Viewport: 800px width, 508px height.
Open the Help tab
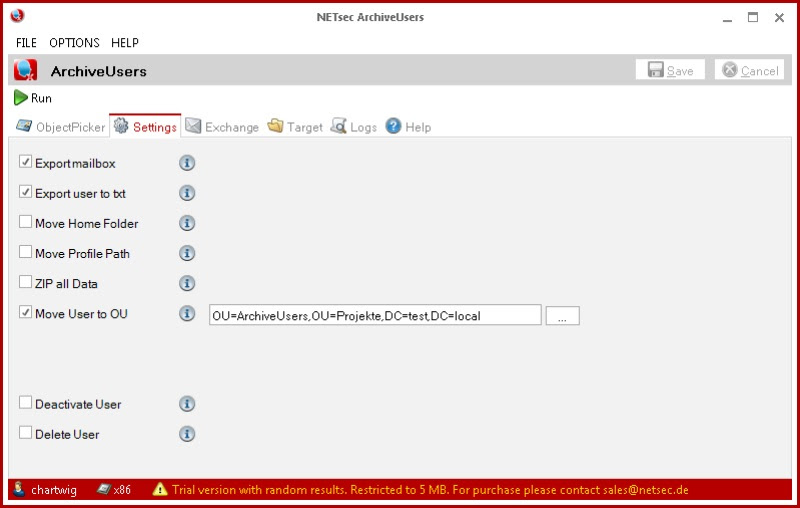[408, 126]
